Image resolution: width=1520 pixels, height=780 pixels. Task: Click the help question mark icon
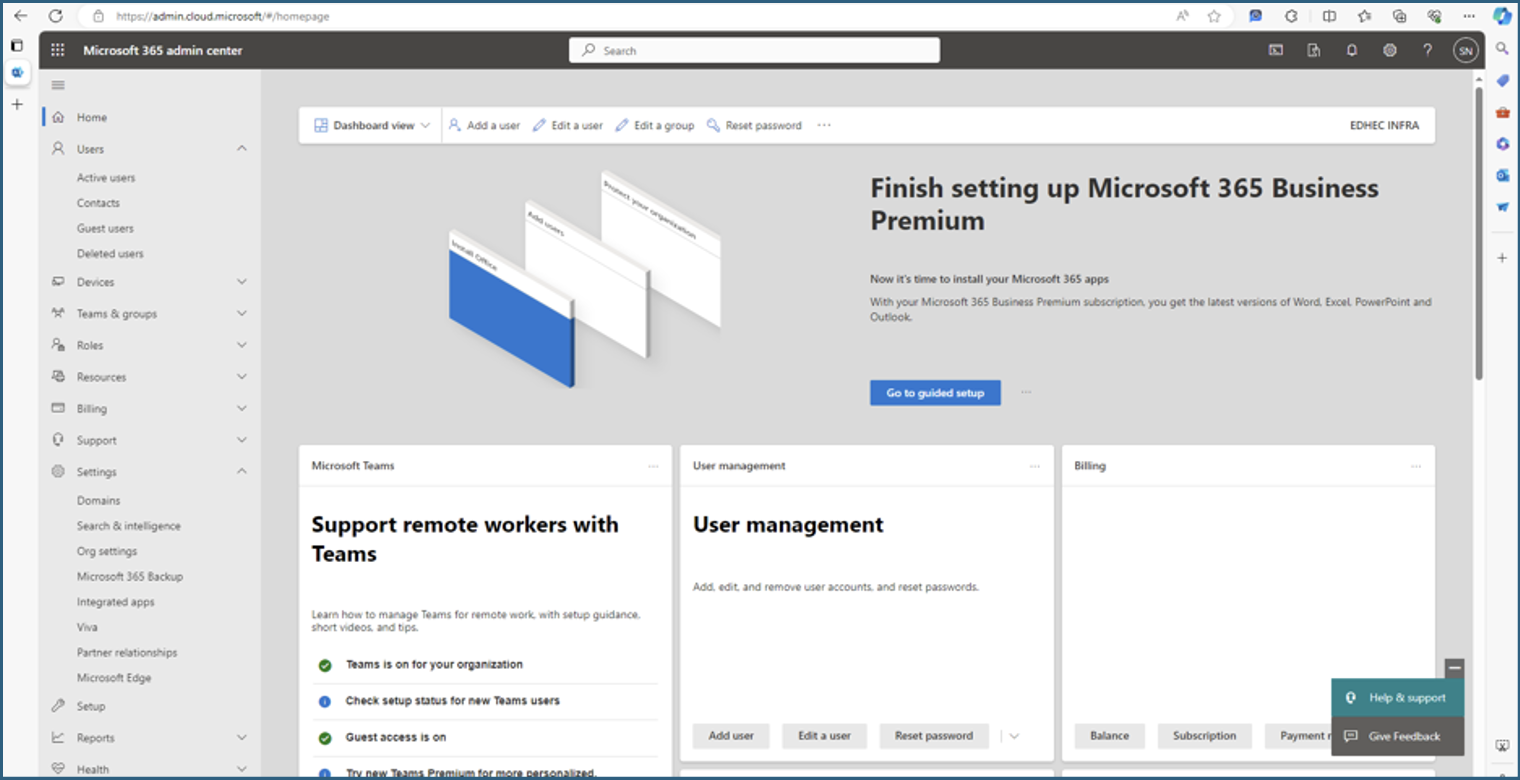[x=1427, y=50]
